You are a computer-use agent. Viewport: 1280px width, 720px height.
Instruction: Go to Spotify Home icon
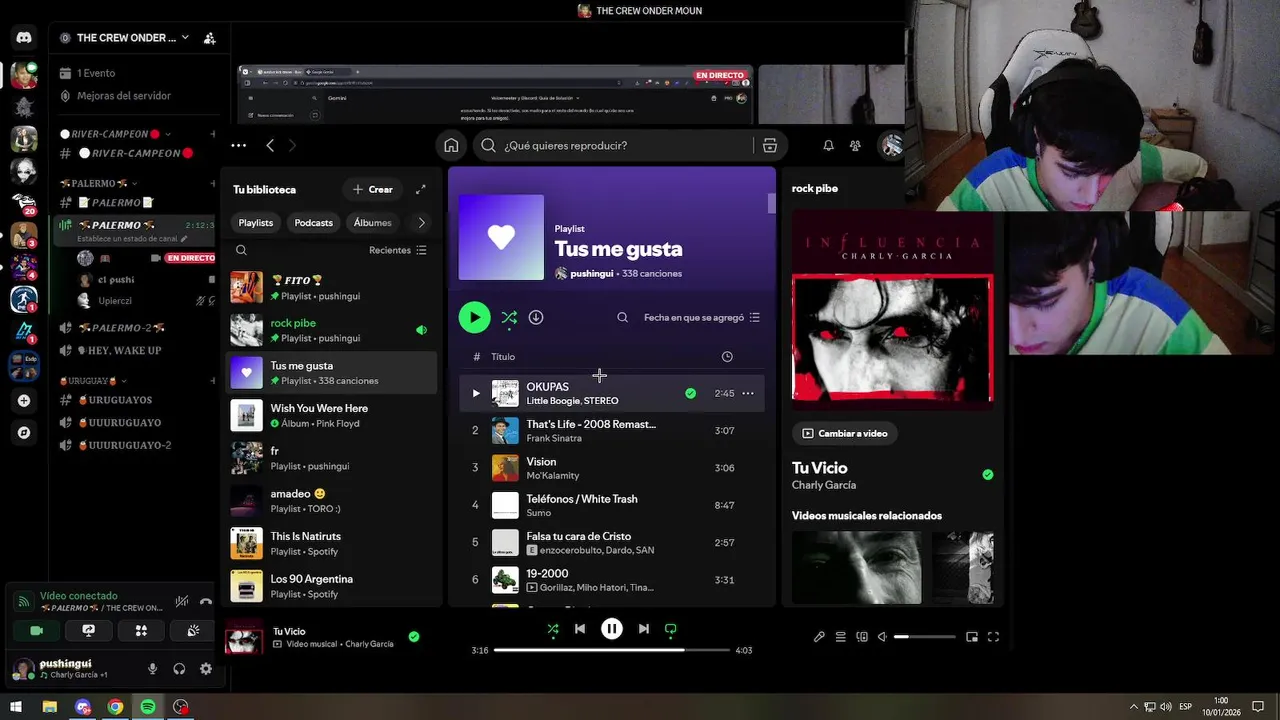451,145
